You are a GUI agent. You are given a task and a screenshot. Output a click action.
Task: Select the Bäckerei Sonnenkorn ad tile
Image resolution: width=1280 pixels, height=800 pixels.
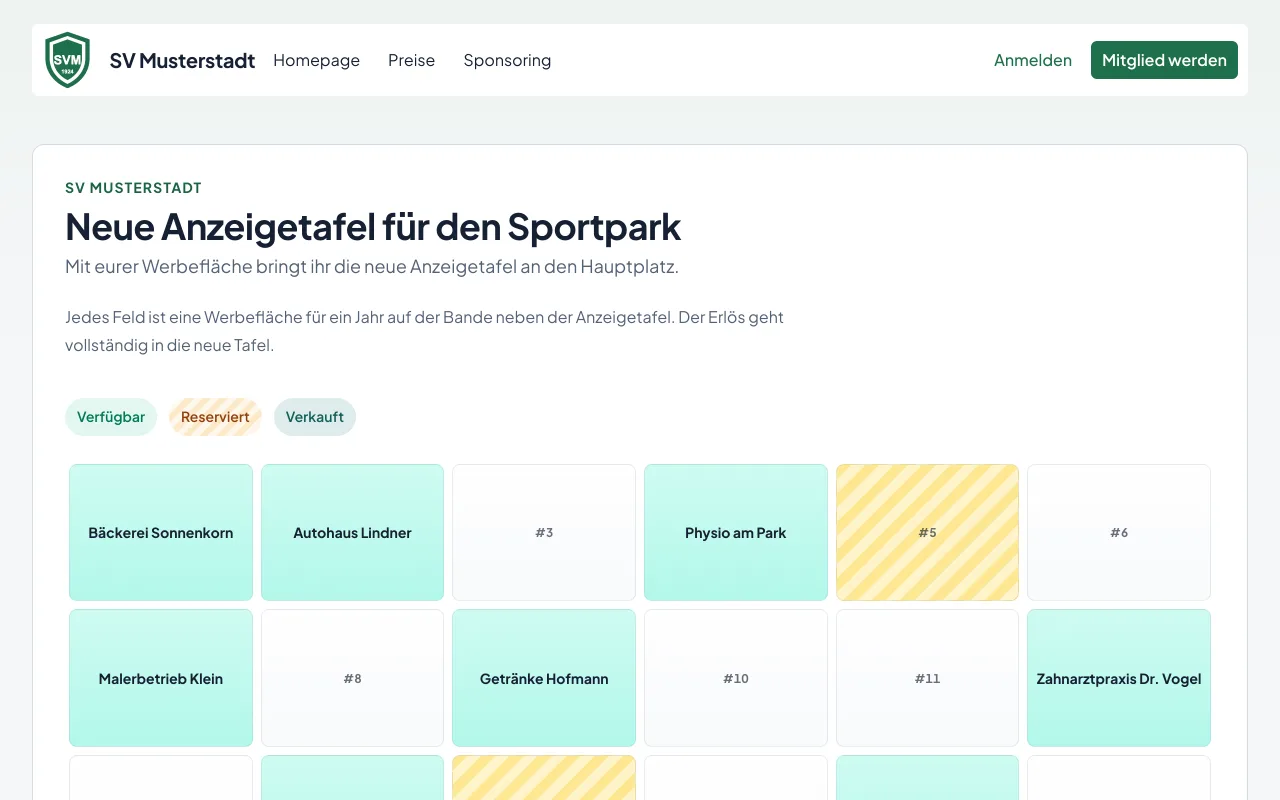[x=161, y=533]
